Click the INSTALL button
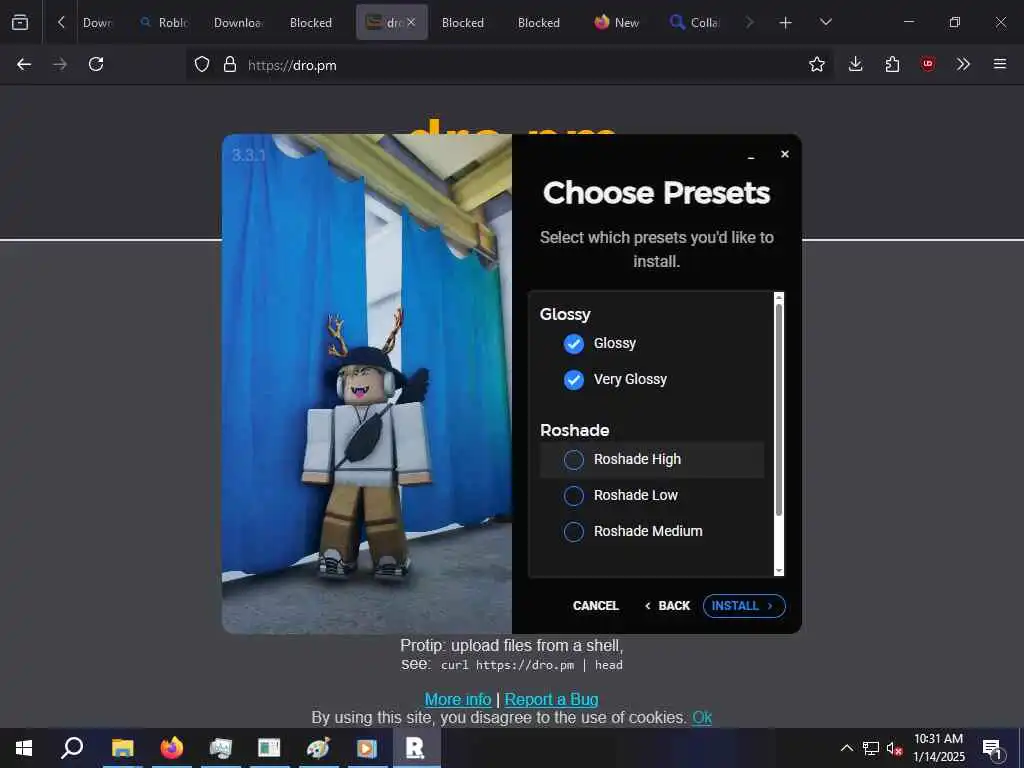 (743, 605)
